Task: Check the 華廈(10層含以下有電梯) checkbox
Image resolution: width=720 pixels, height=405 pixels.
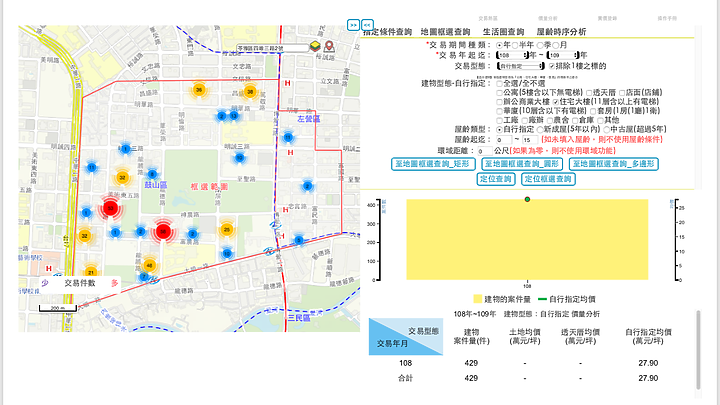Action: [x=500, y=111]
